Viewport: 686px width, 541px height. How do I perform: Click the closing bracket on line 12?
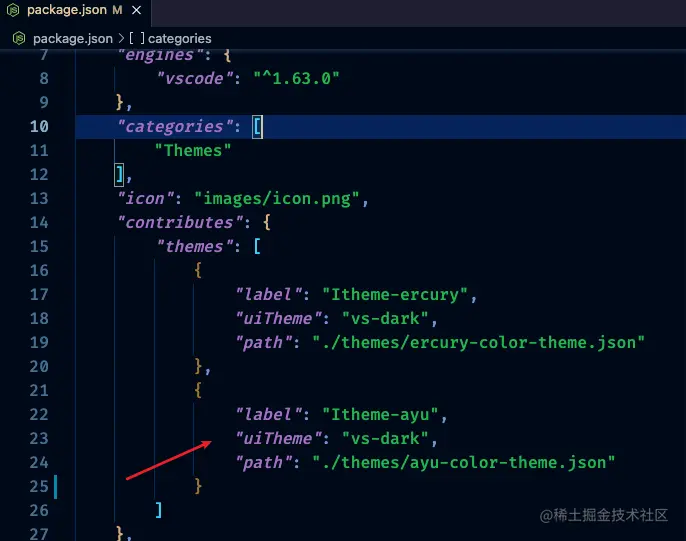(x=119, y=175)
